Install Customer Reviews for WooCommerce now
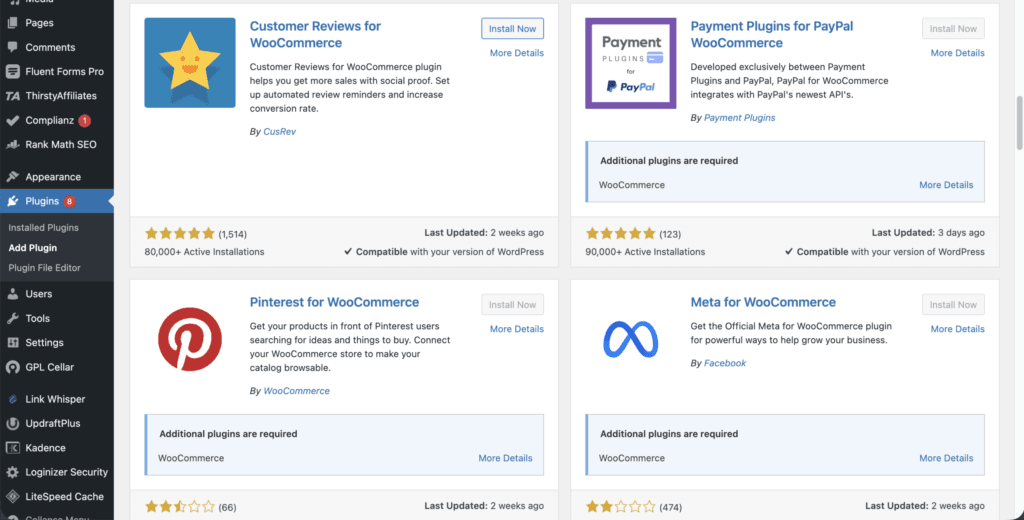Viewport: 1024px width, 520px height. tap(513, 29)
